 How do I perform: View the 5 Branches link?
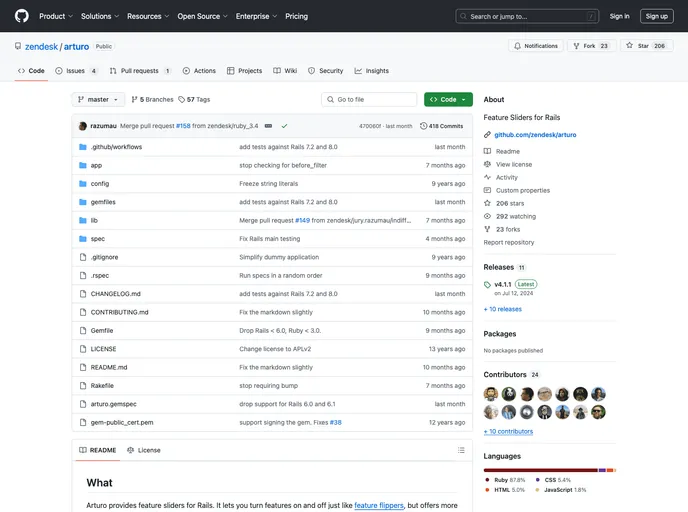pos(152,100)
